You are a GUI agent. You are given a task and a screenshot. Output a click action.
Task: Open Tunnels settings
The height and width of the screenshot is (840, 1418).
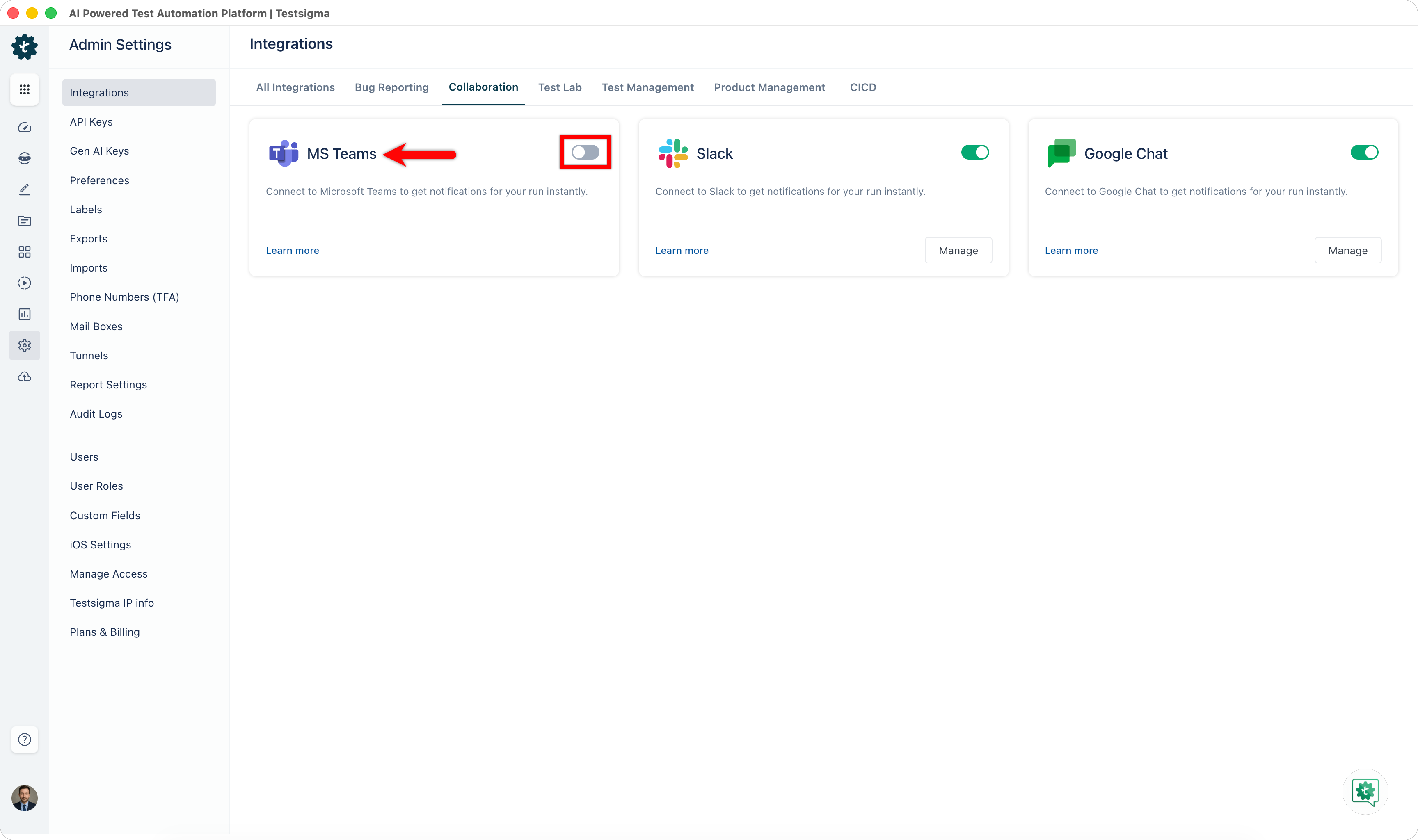point(89,356)
